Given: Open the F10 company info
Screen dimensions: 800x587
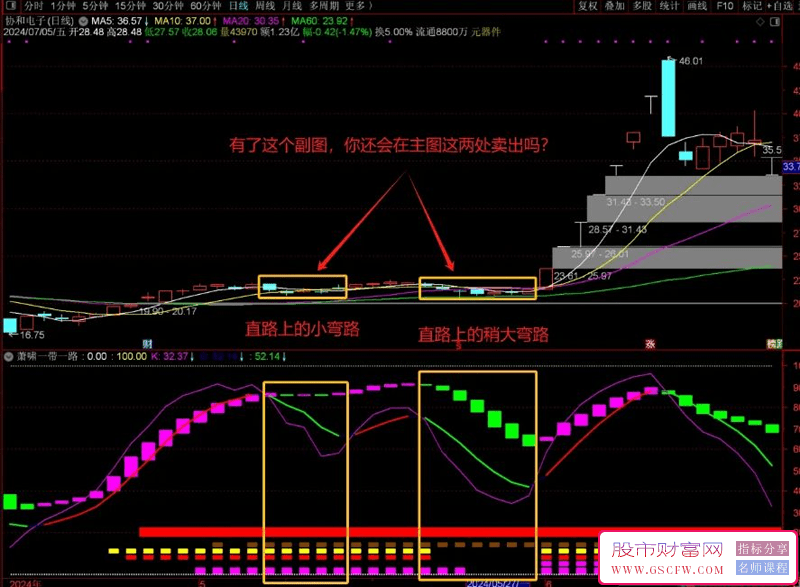Looking at the screenshot, I should tap(724, 6).
